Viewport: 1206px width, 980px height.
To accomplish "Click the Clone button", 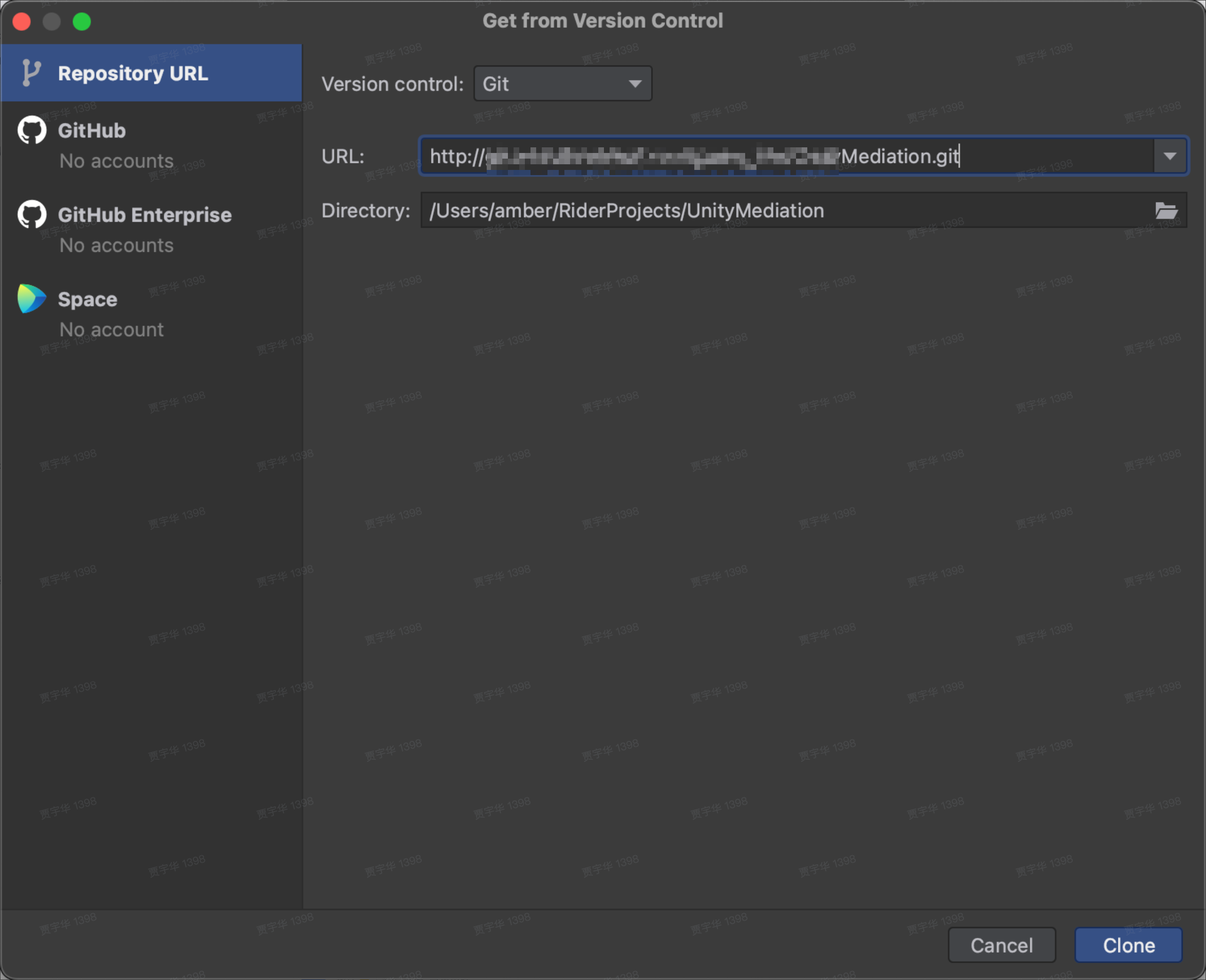I will point(1129,945).
